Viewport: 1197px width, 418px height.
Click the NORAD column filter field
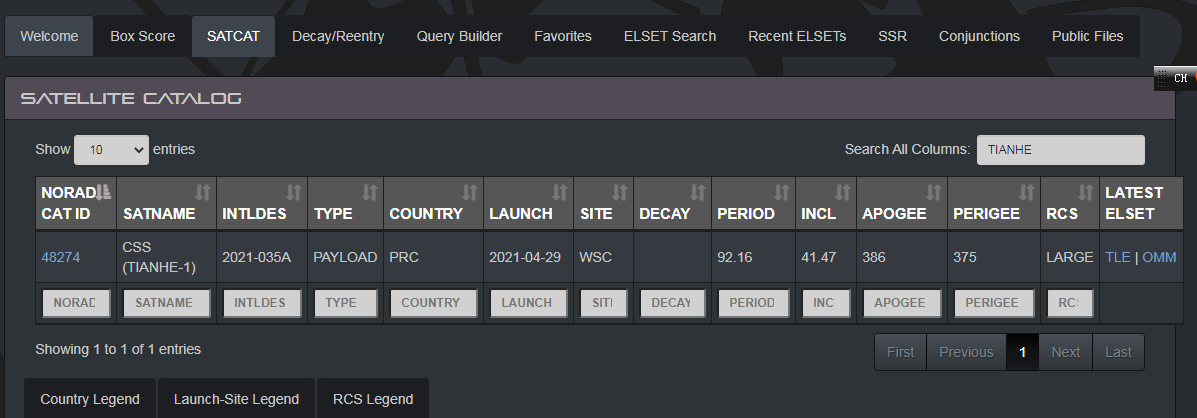click(x=76, y=303)
